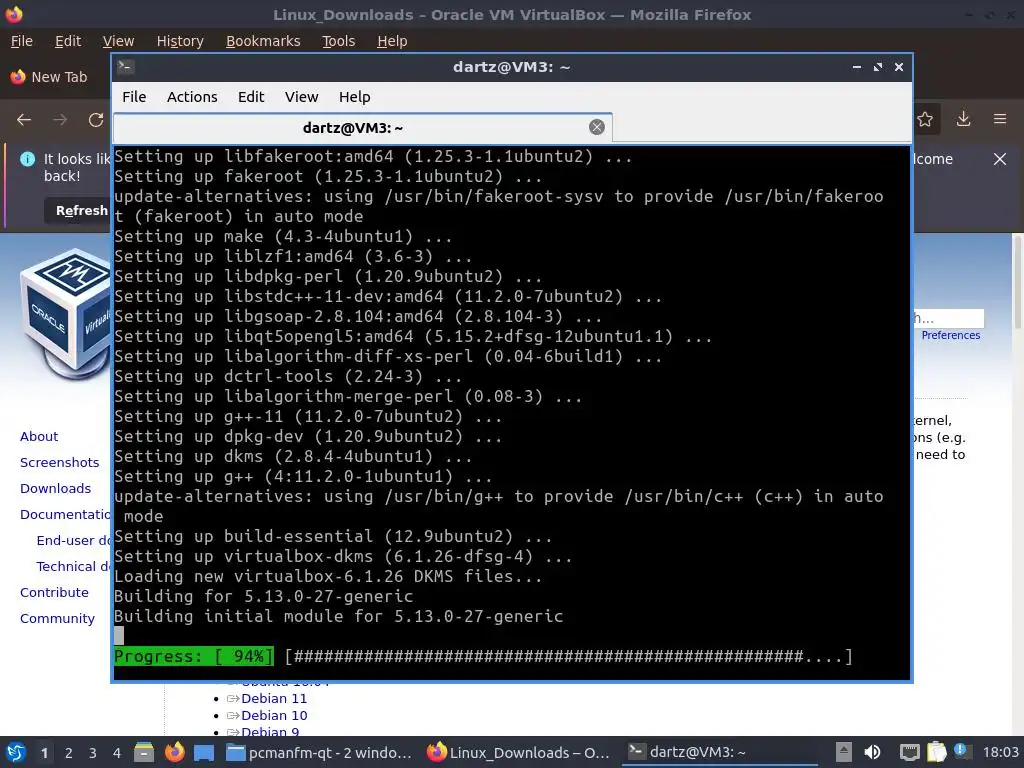
Task: Switch to workspace 4
Action: pyautogui.click(x=116, y=753)
